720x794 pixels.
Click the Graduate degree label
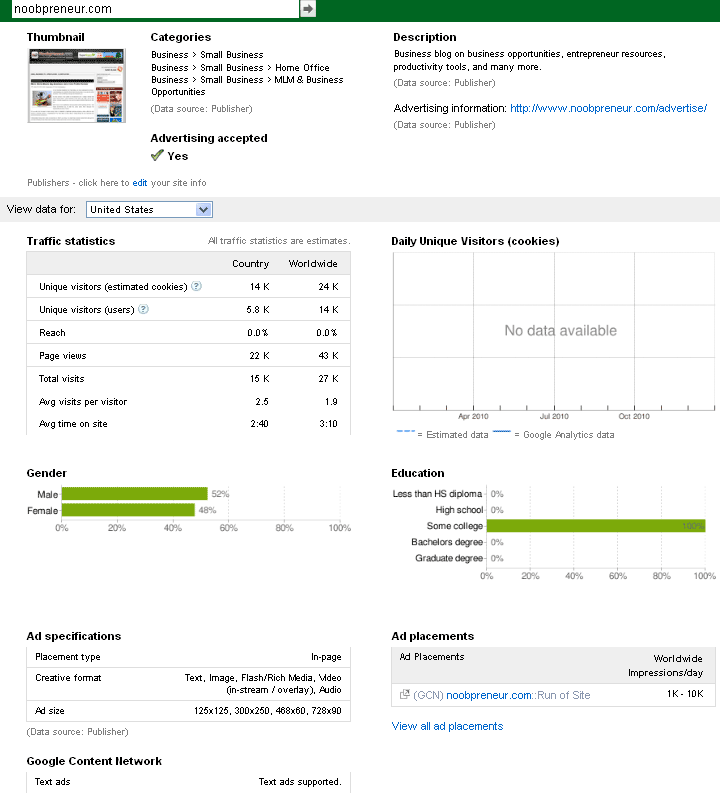(x=449, y=559)
